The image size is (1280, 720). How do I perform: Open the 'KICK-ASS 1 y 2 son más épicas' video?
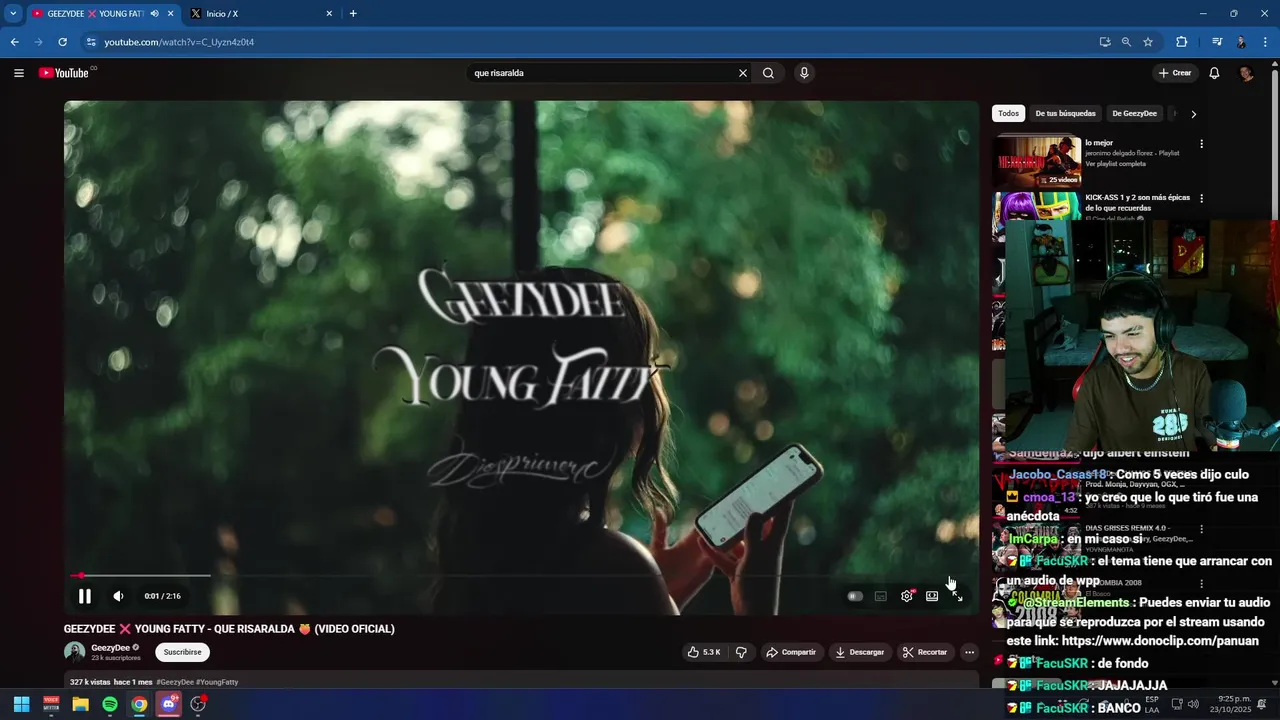click(1138, 203)
